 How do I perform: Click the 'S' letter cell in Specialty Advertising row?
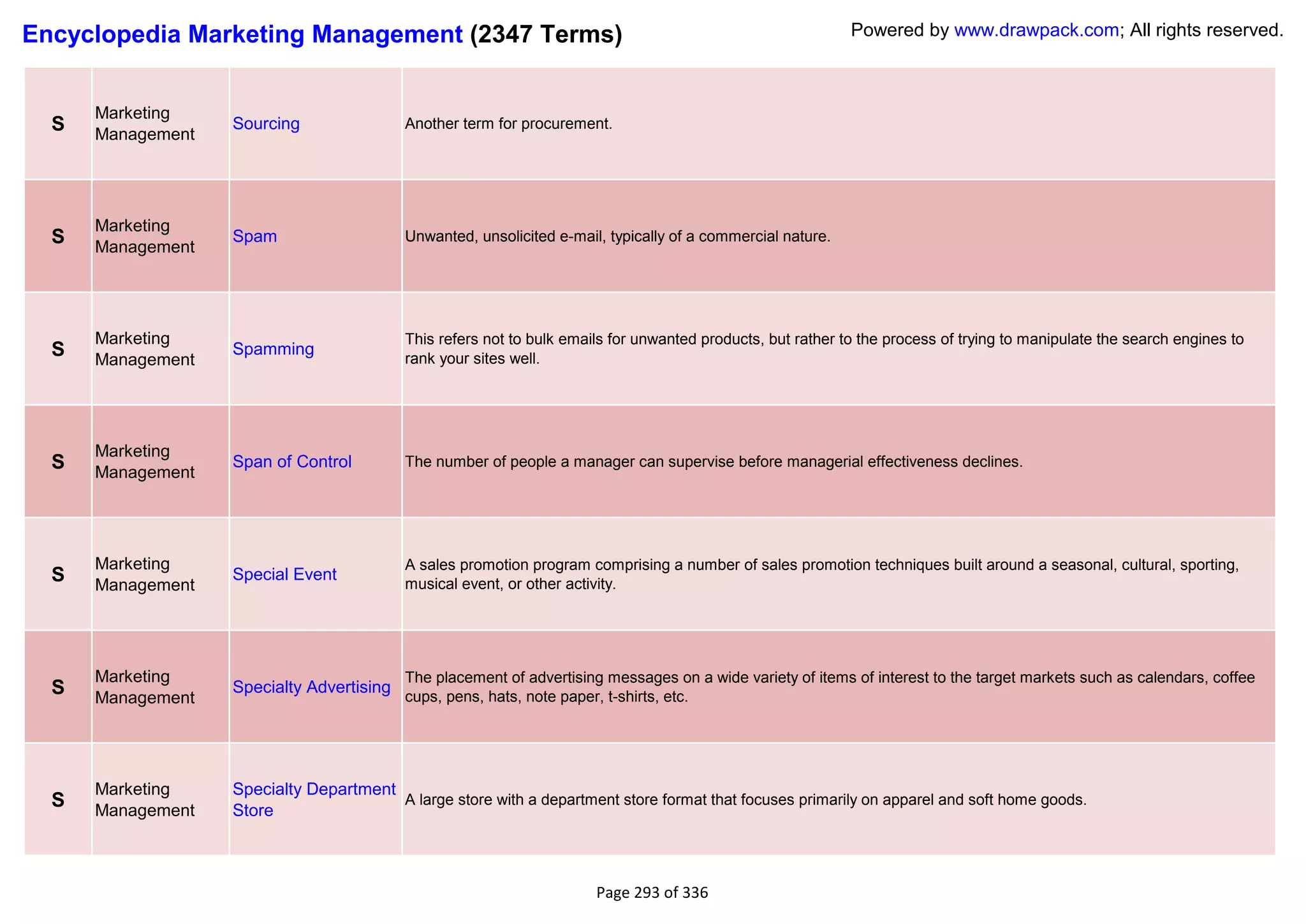click(58, 687)
